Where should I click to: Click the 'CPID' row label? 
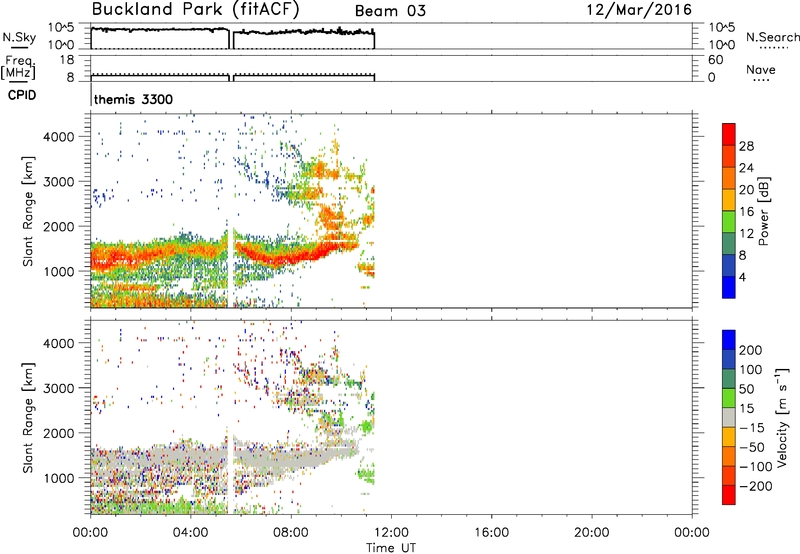point(22,95)
